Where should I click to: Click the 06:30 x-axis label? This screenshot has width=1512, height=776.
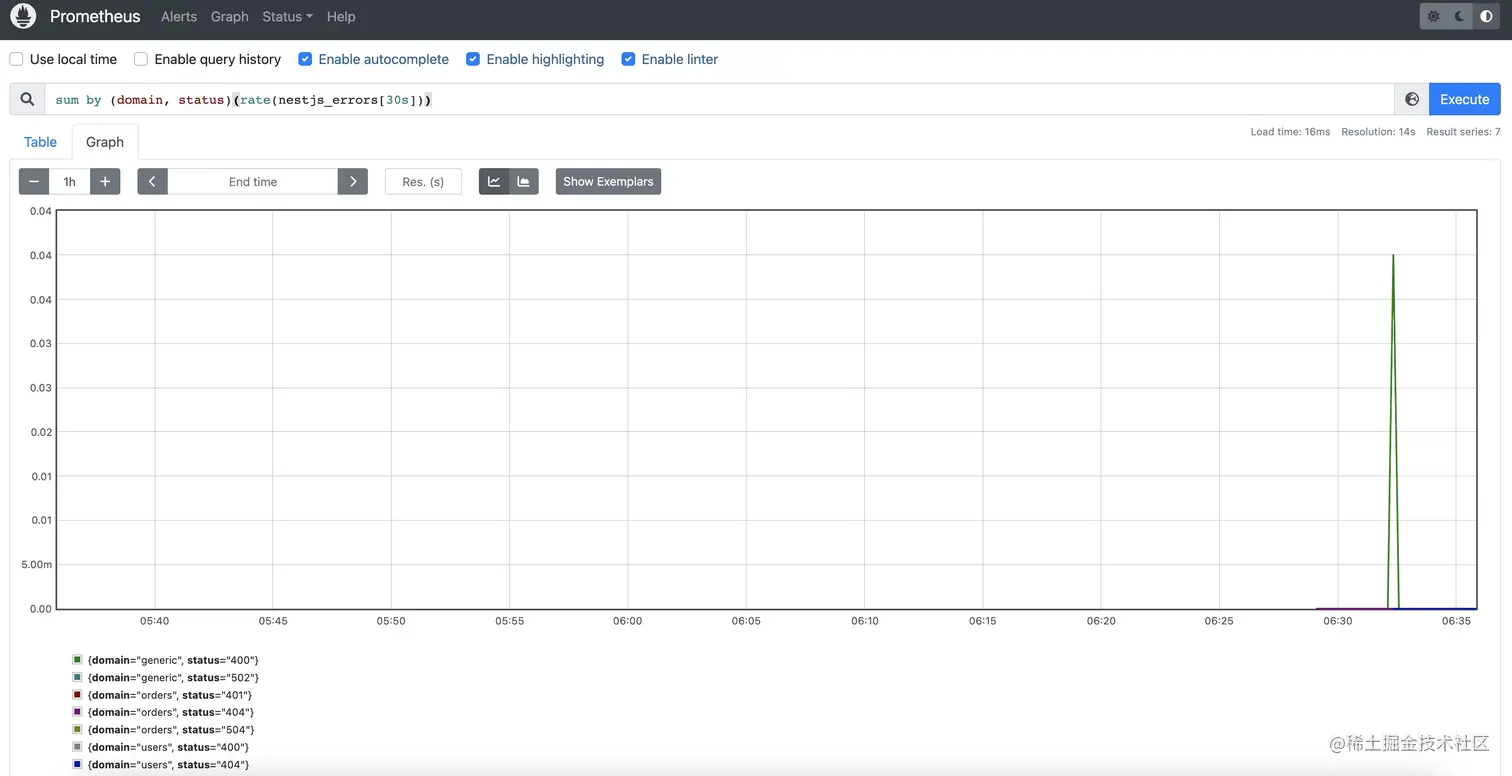(1337, 621)
